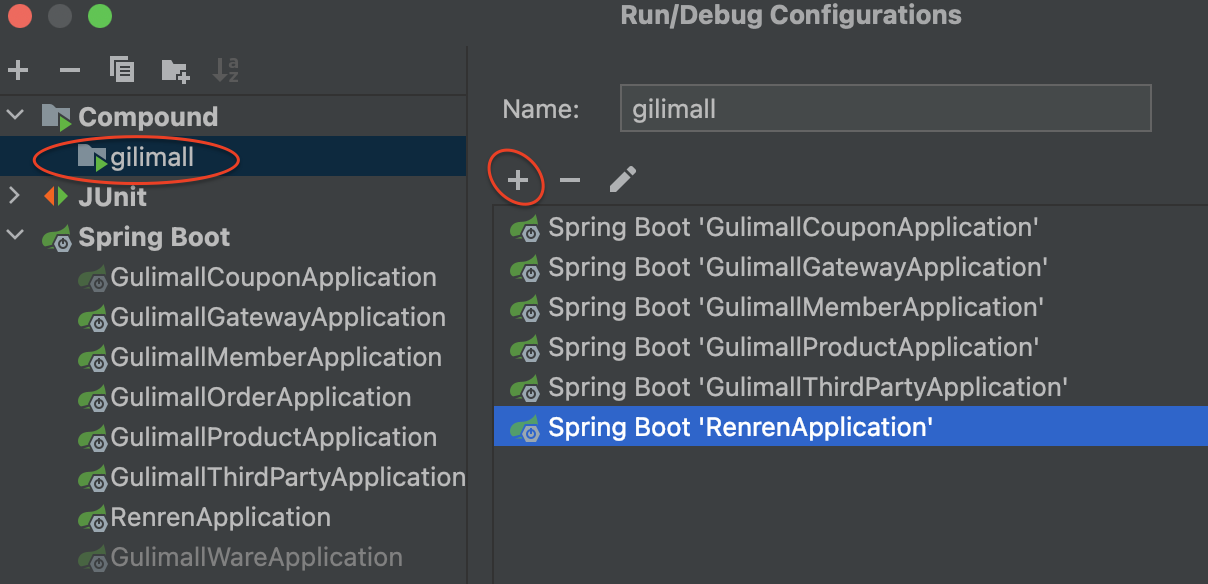The height and width of the screenshot is (584, 1208).
Task: Focus the Name input field
Action: tap(886, 108)
